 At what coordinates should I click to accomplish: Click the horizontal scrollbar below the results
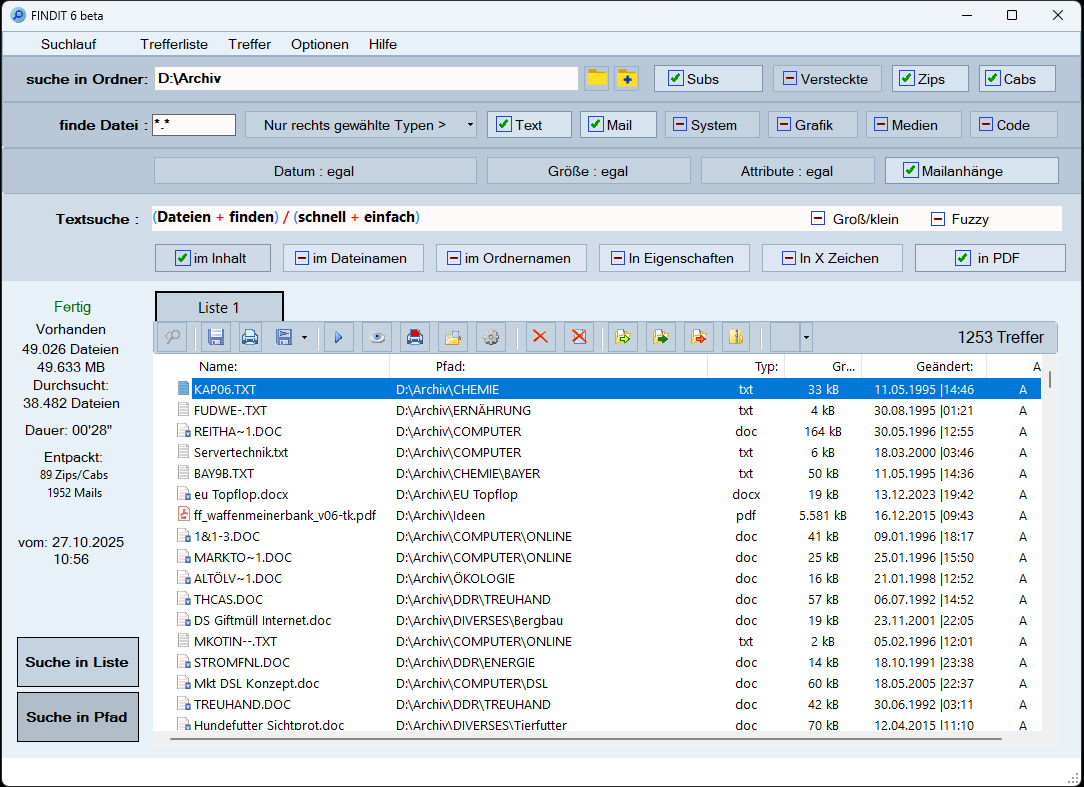[585, 739]
